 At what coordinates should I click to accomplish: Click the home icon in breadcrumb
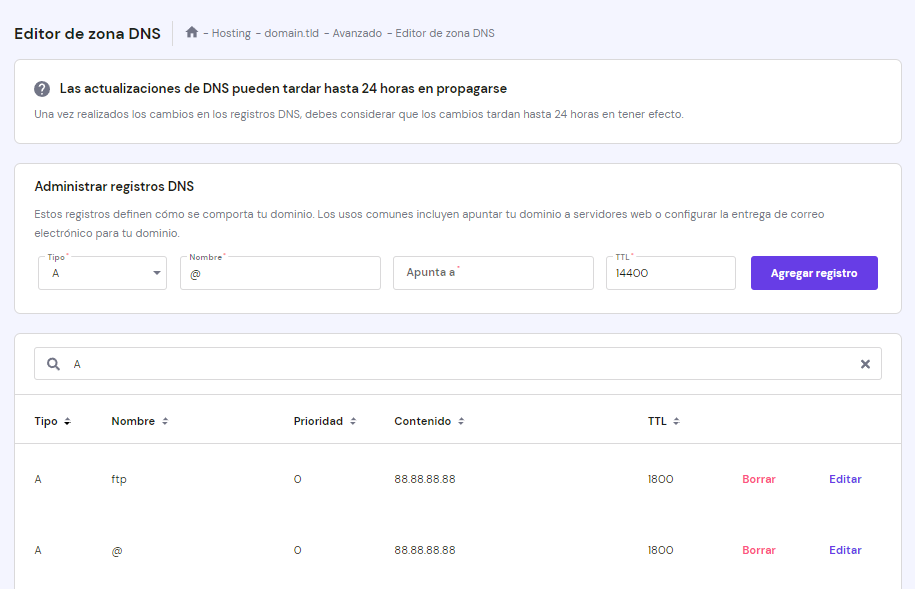coord(192,32)
